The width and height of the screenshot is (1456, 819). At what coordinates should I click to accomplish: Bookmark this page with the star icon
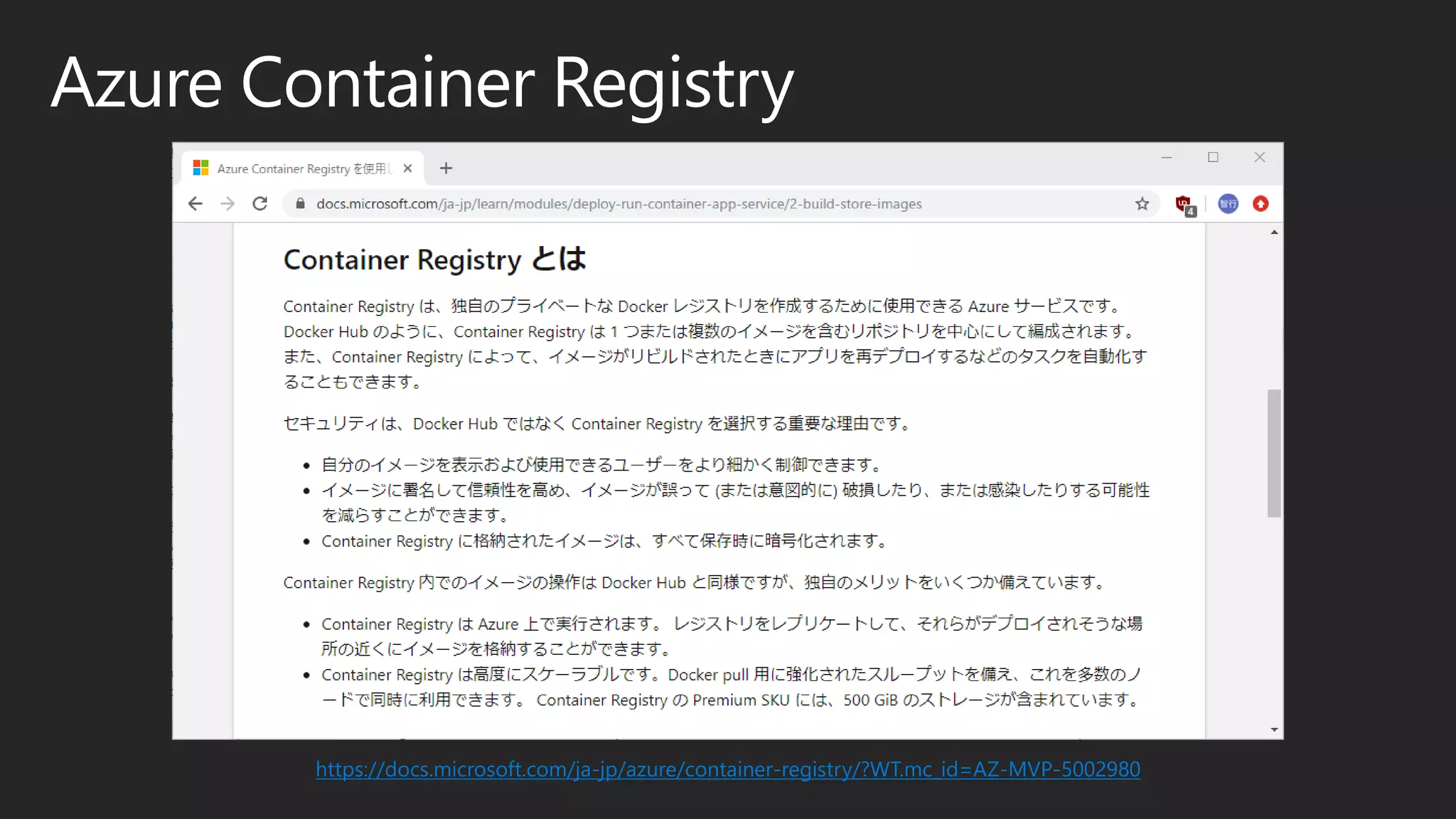click(x=1142, y=204)
